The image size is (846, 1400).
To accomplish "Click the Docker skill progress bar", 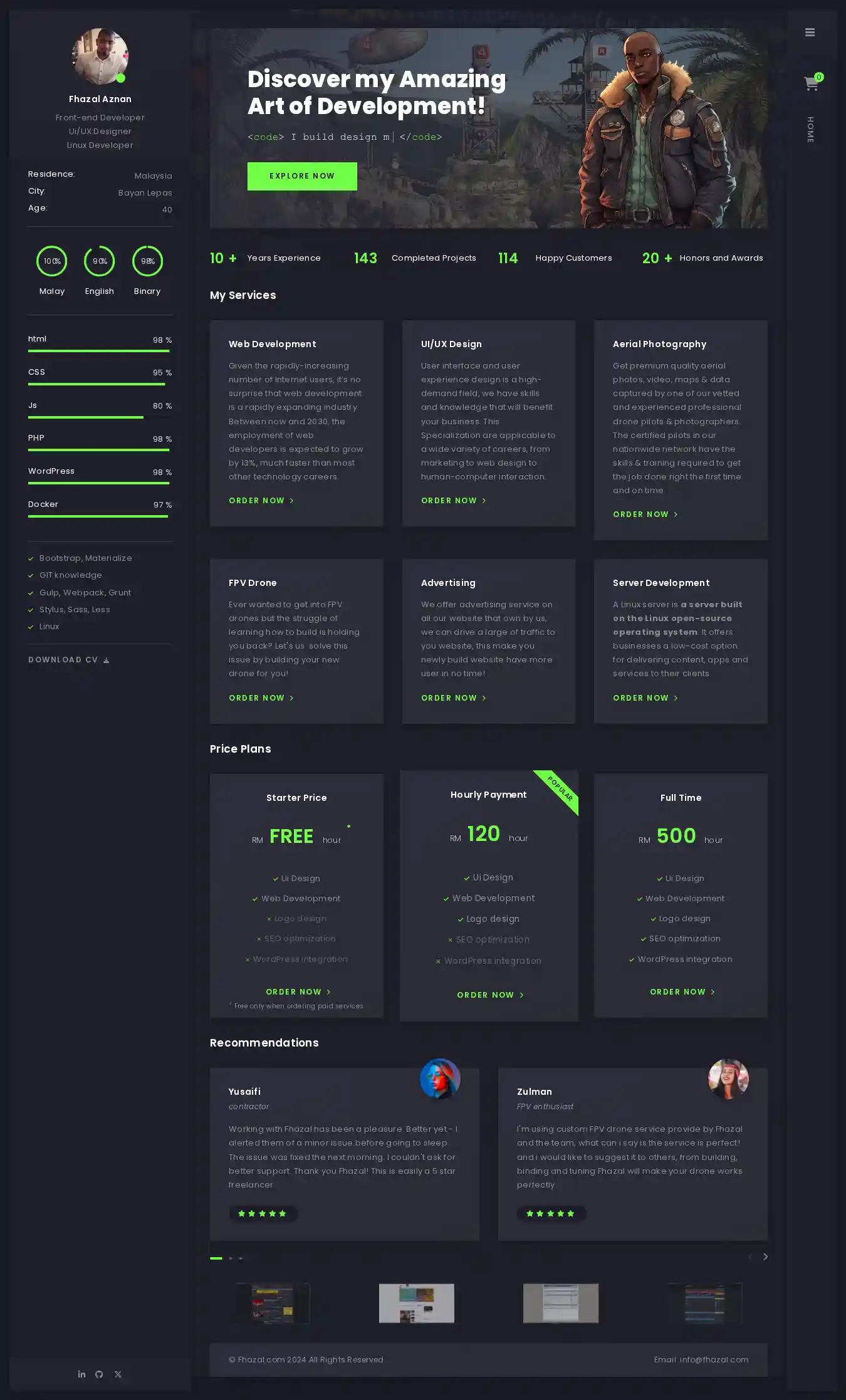I will (x=98, y=516).
